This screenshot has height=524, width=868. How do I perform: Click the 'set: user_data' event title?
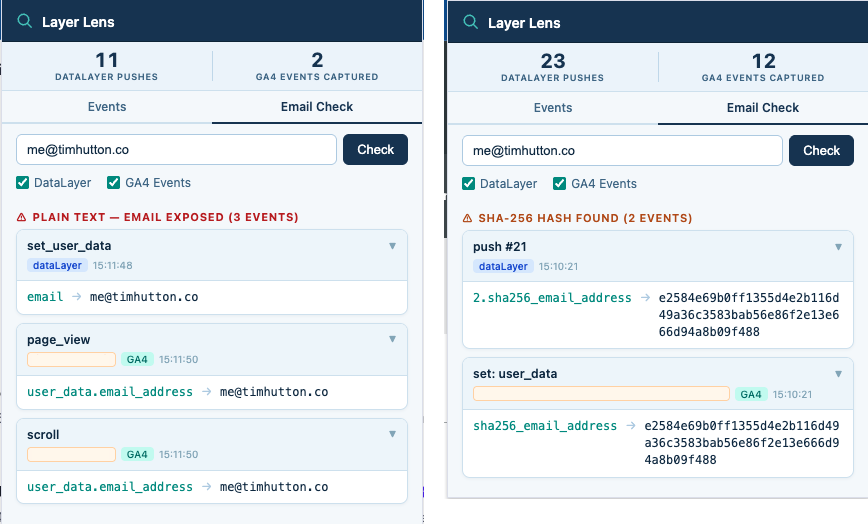[x=515, y=374]
